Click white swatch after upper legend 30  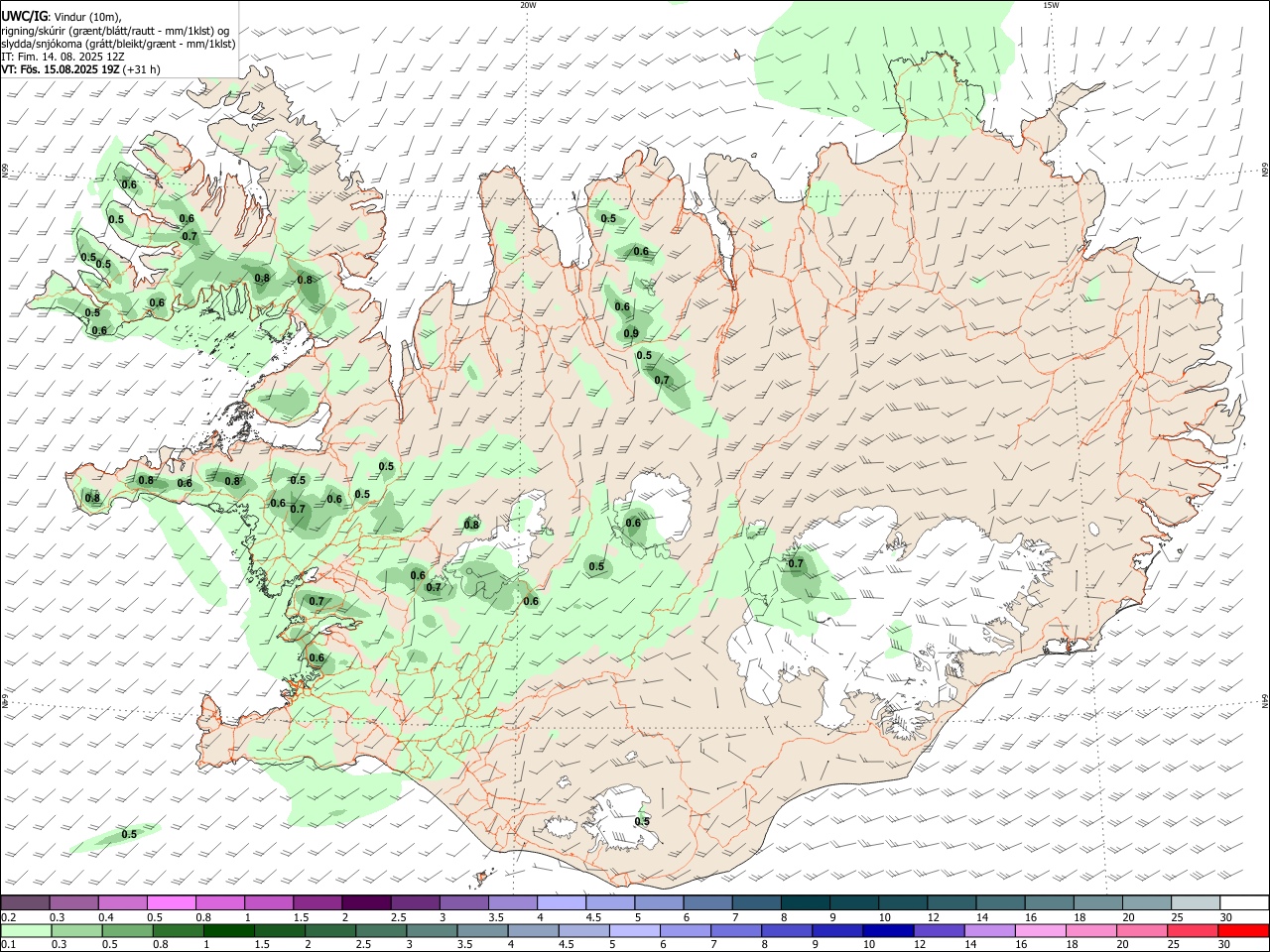[1242, 903]
